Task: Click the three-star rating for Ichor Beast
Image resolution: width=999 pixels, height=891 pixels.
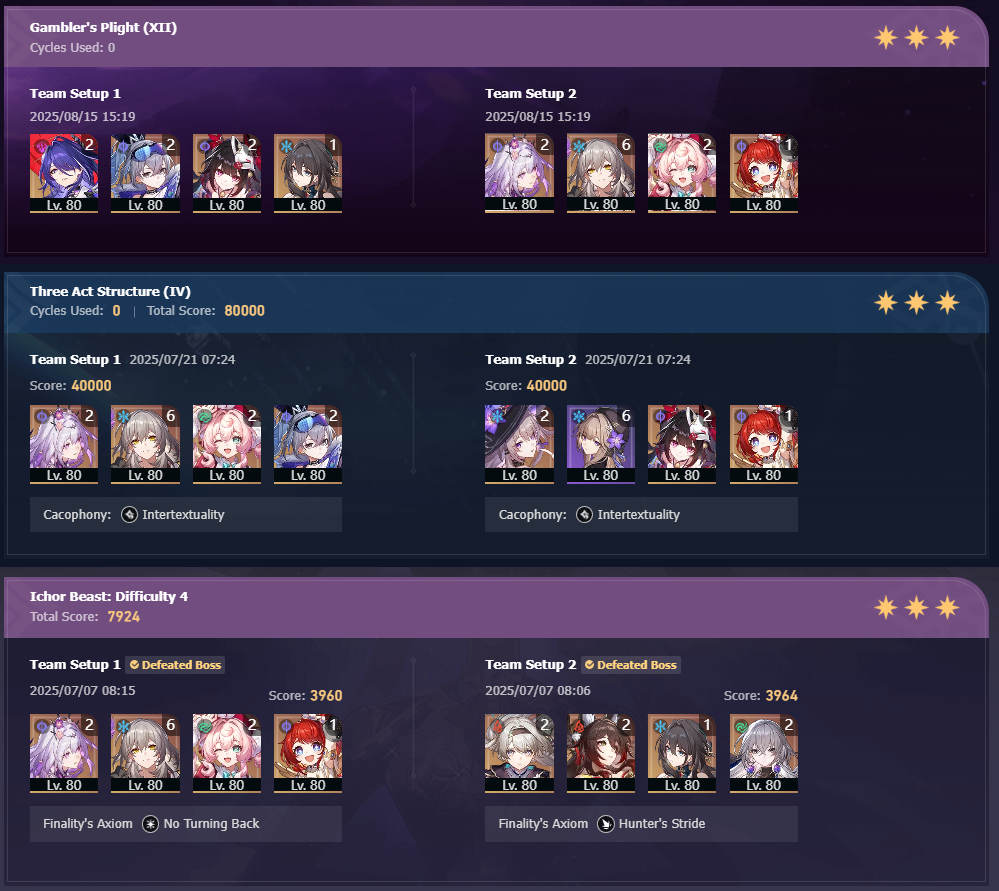Action: tap(917, 607)
